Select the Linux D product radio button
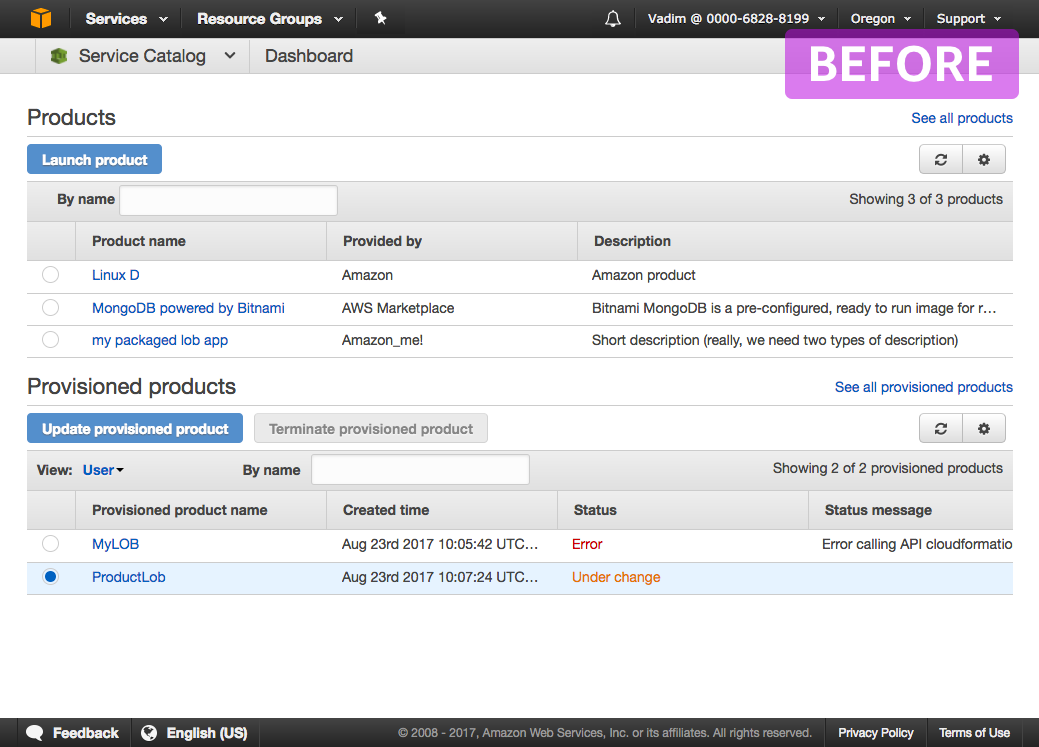 [50, 274]
